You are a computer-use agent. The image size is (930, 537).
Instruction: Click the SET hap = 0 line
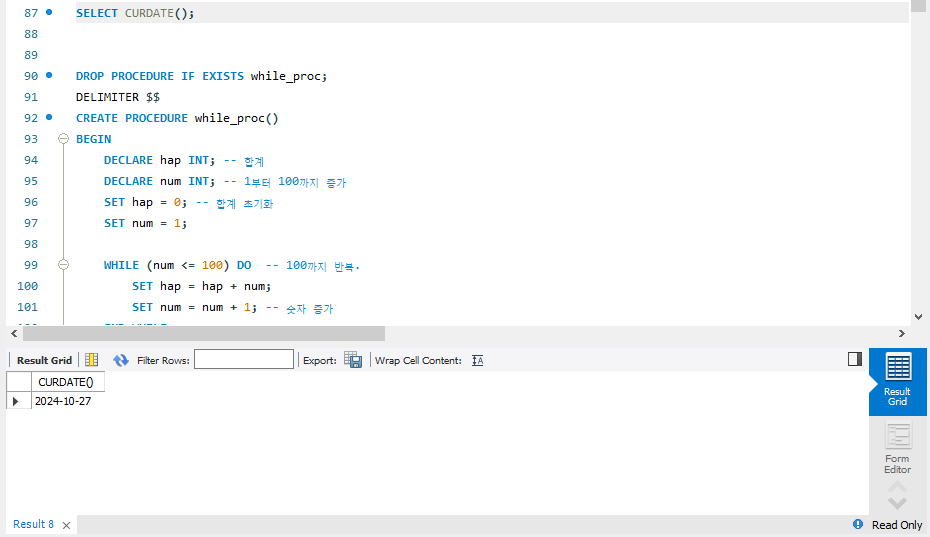189,202
